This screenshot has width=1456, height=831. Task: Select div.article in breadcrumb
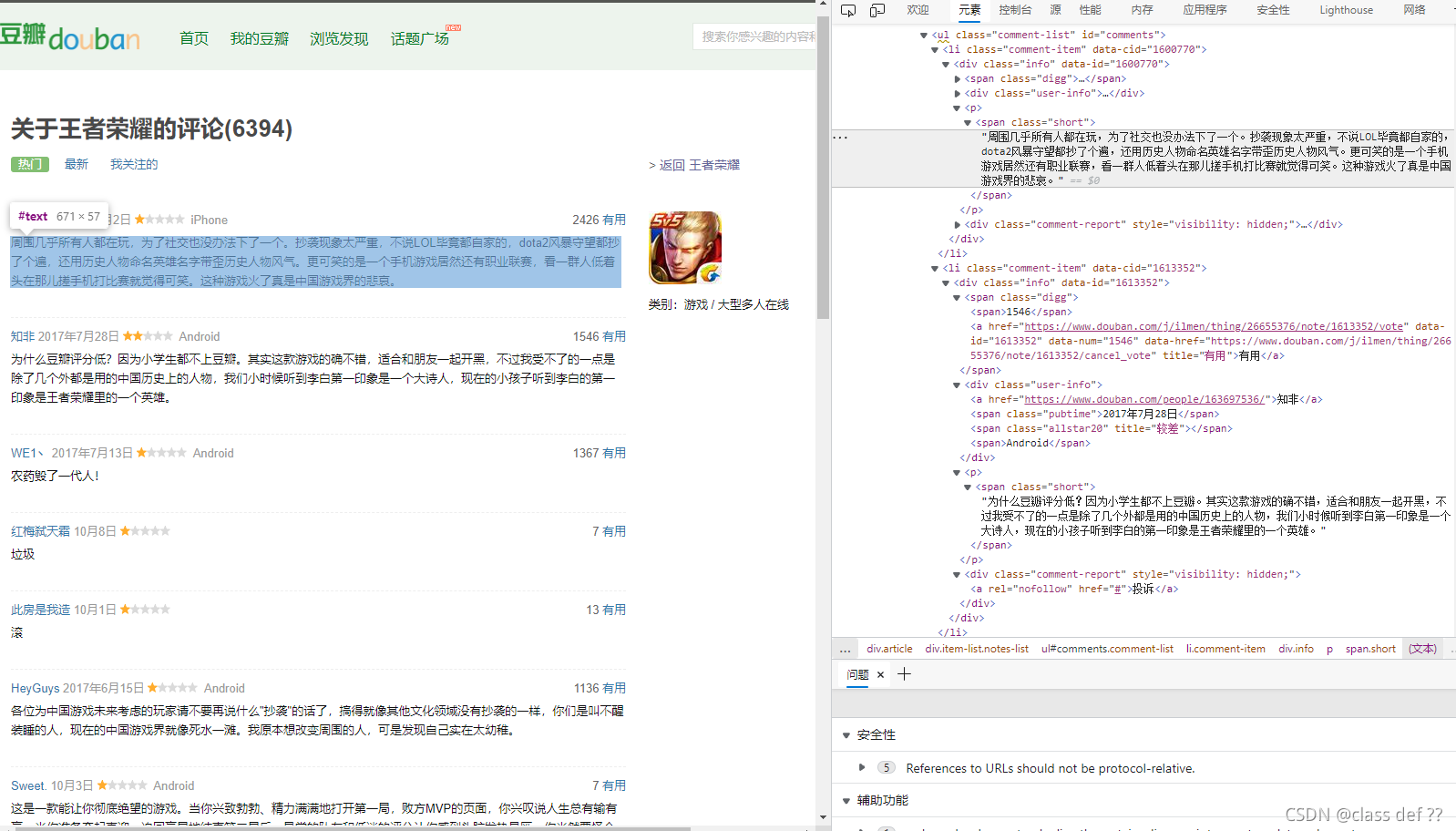click(x=889, y=650)
